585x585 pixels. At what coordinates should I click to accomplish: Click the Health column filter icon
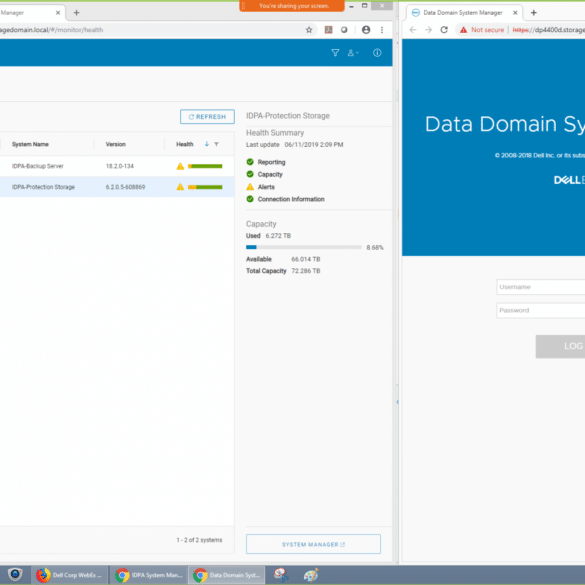tap(216, 144)
